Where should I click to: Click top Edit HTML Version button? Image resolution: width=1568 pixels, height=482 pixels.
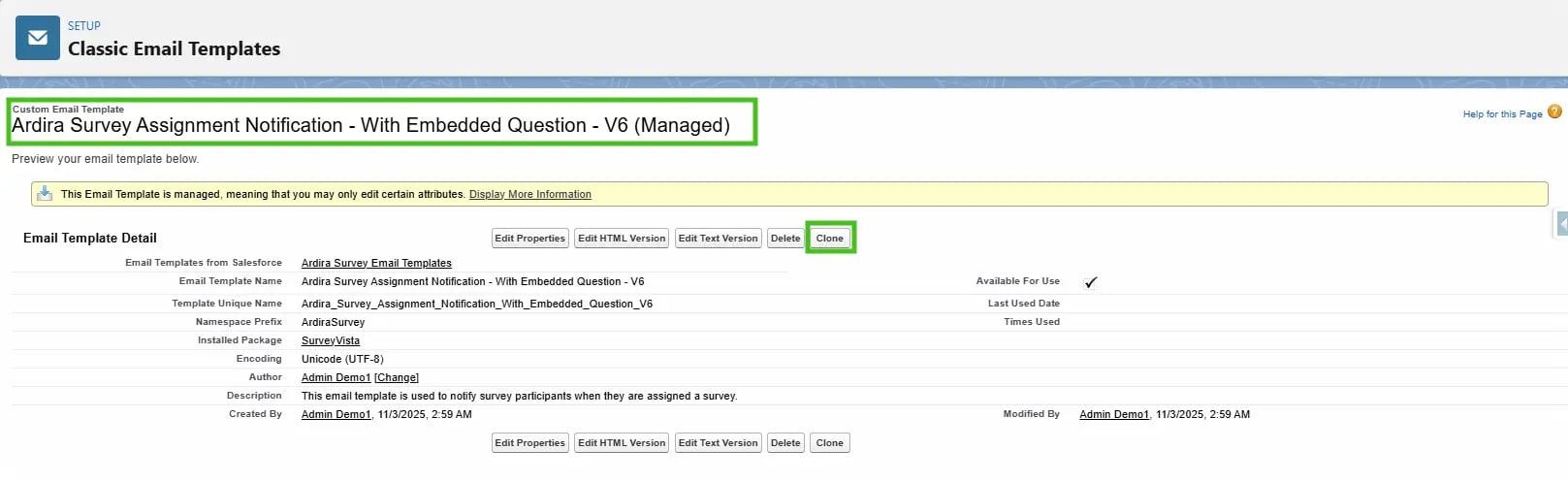click(622, 239)
